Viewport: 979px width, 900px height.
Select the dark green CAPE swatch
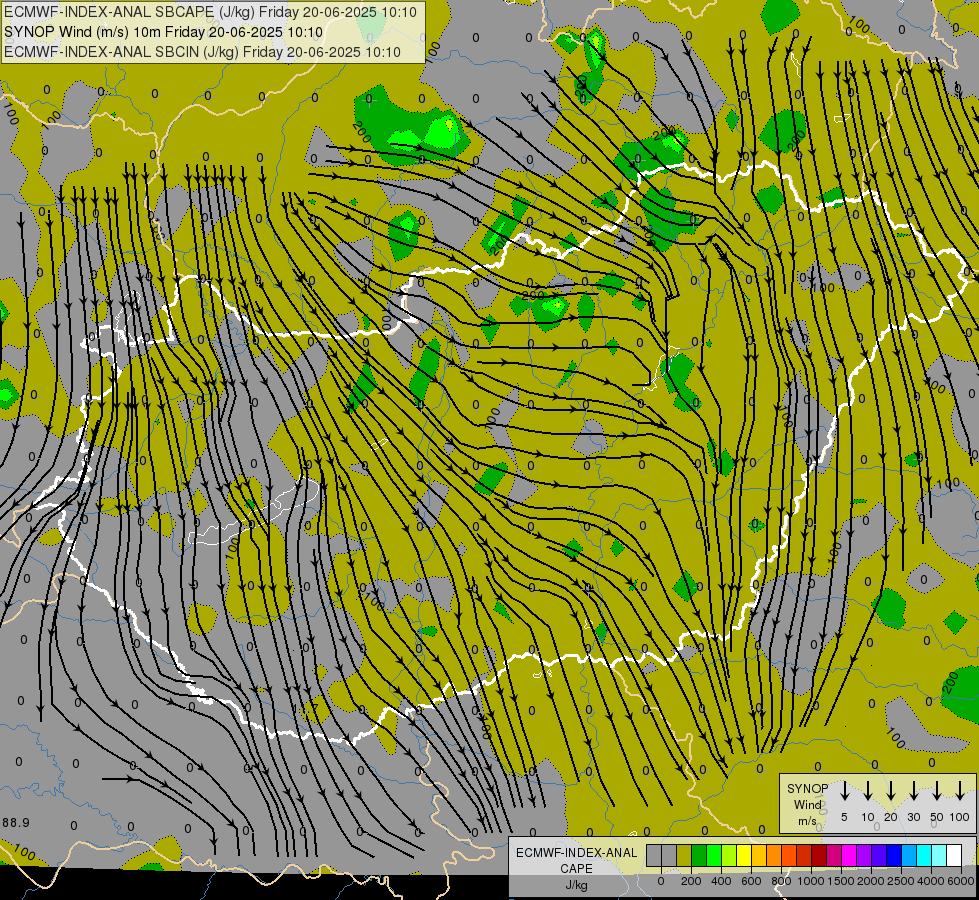pos(699,855)
